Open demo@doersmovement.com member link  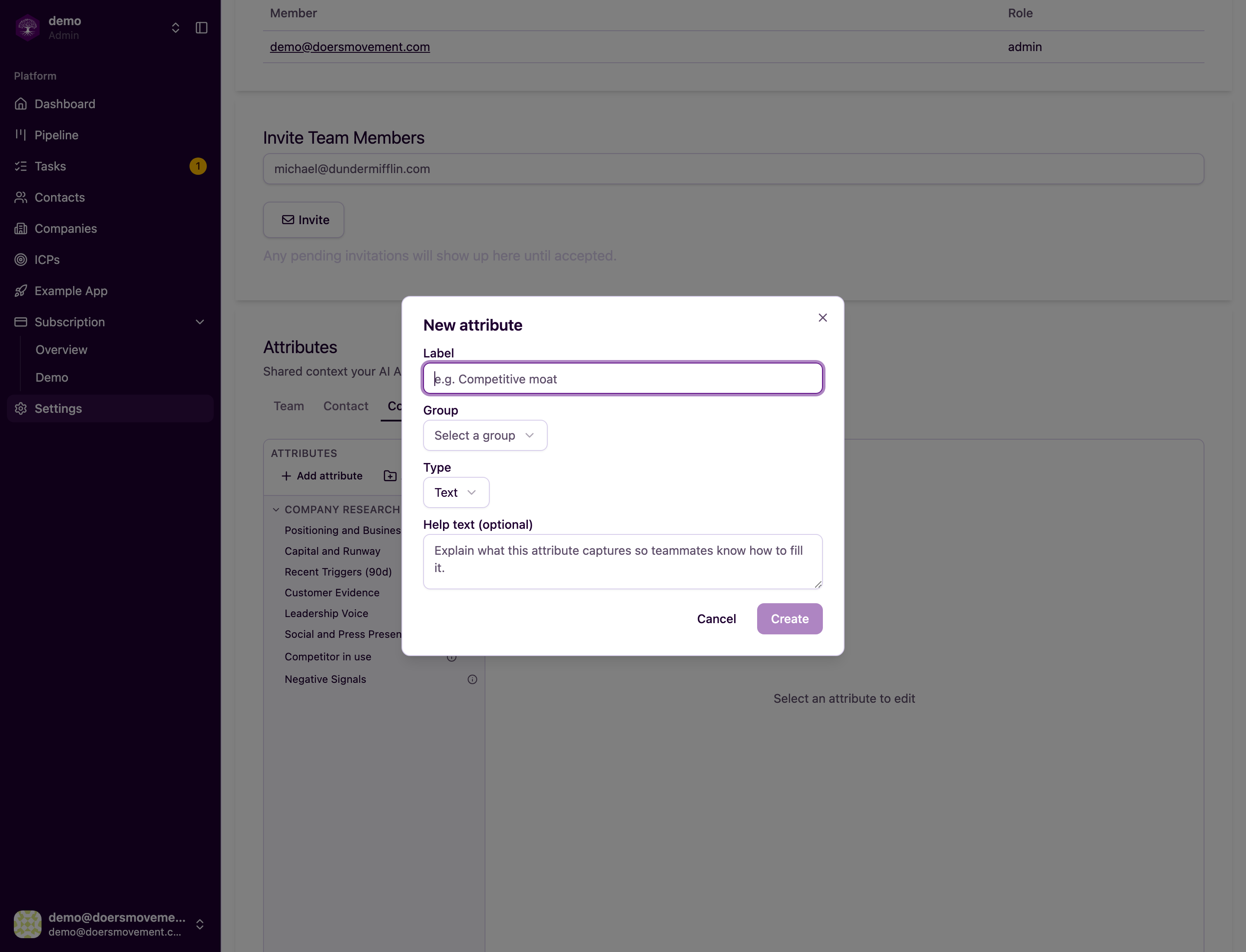coord(350,47)
